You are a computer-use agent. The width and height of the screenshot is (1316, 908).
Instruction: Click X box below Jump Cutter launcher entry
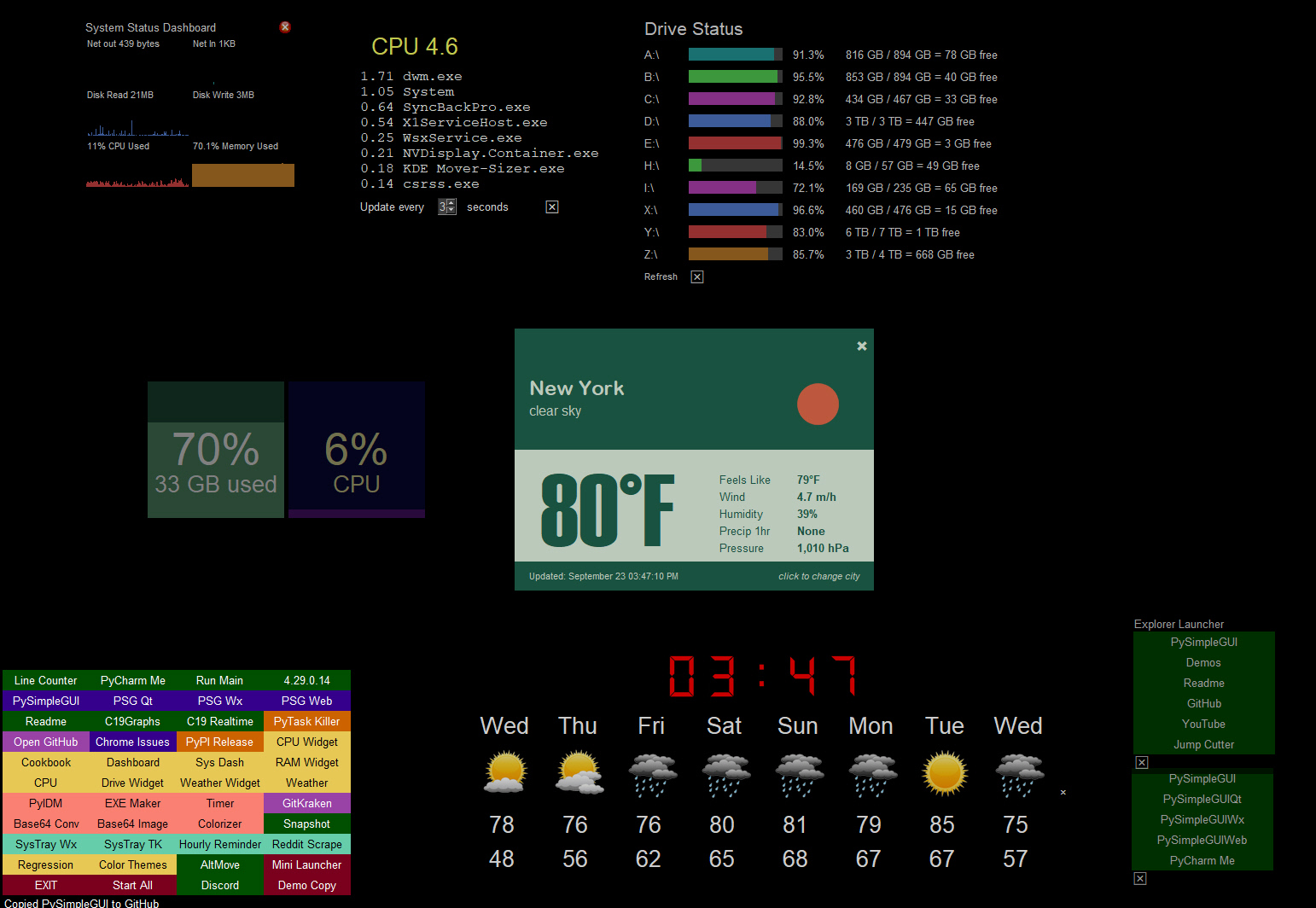(x=1142, y=763)
